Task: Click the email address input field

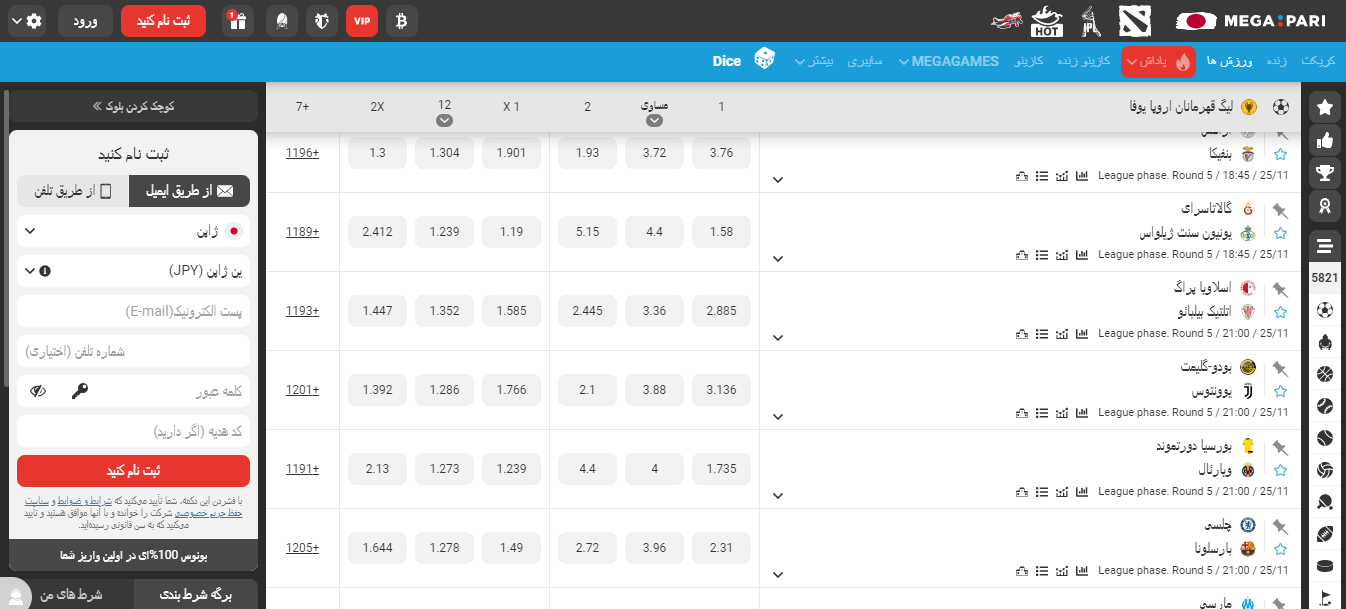Action: [133, 311]
